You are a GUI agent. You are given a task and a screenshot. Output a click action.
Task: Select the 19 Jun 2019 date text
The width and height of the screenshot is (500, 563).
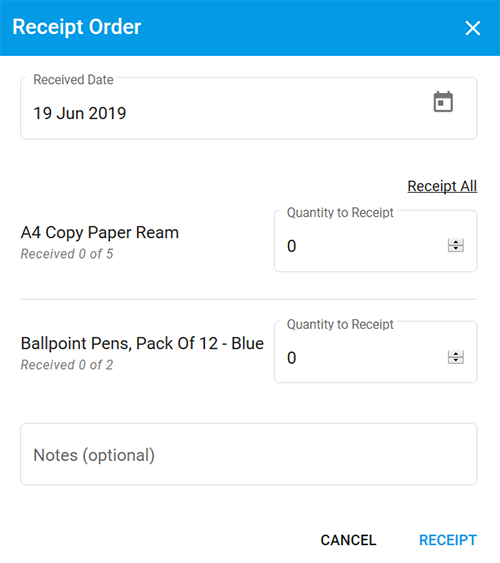coord(80,113)
